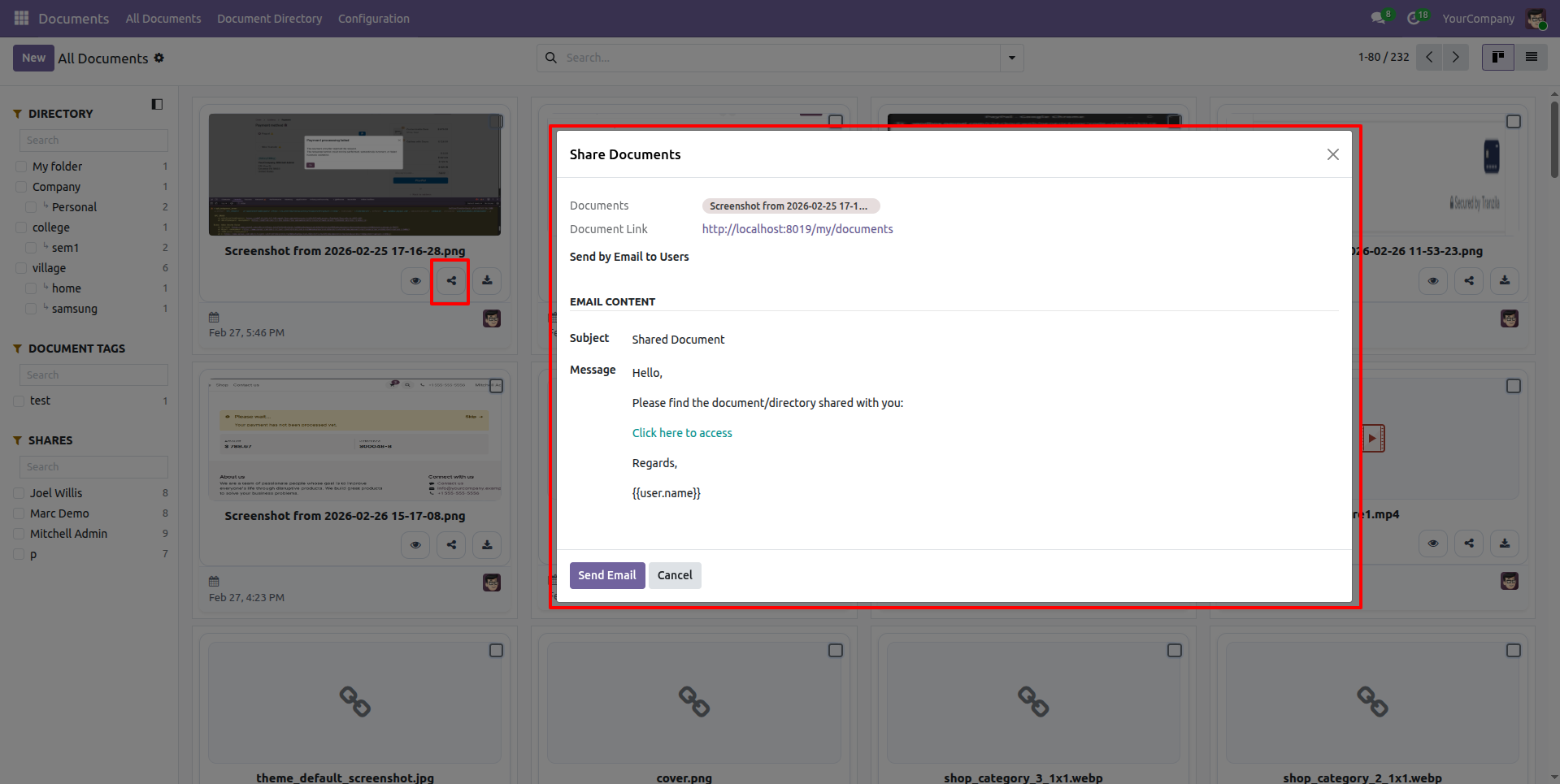Check the sem1 directory filter
This screenshot has width=1560, height=784.
(31, 248)
